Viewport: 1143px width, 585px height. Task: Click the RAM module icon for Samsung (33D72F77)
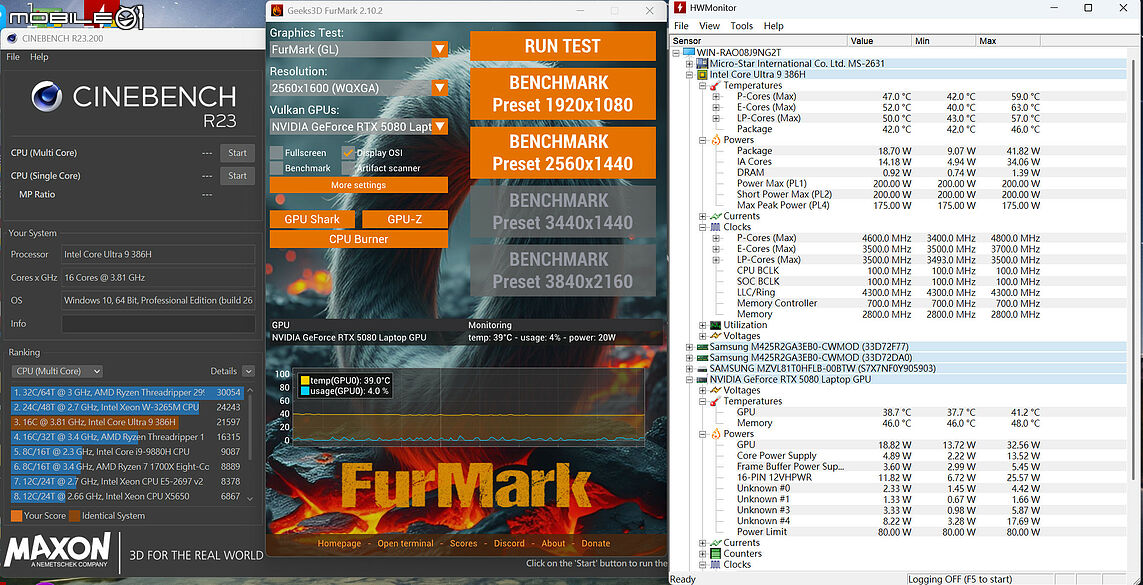[x=703, y=347]
